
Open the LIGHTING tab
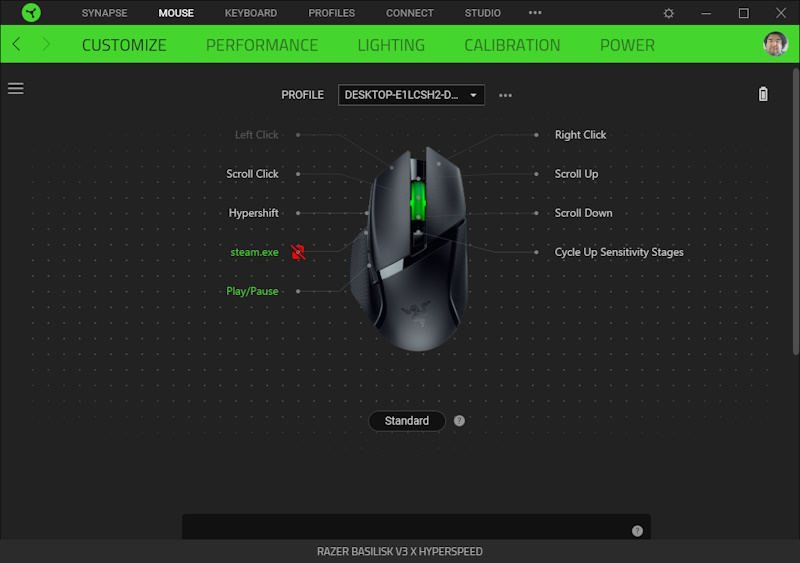[391, 45]
